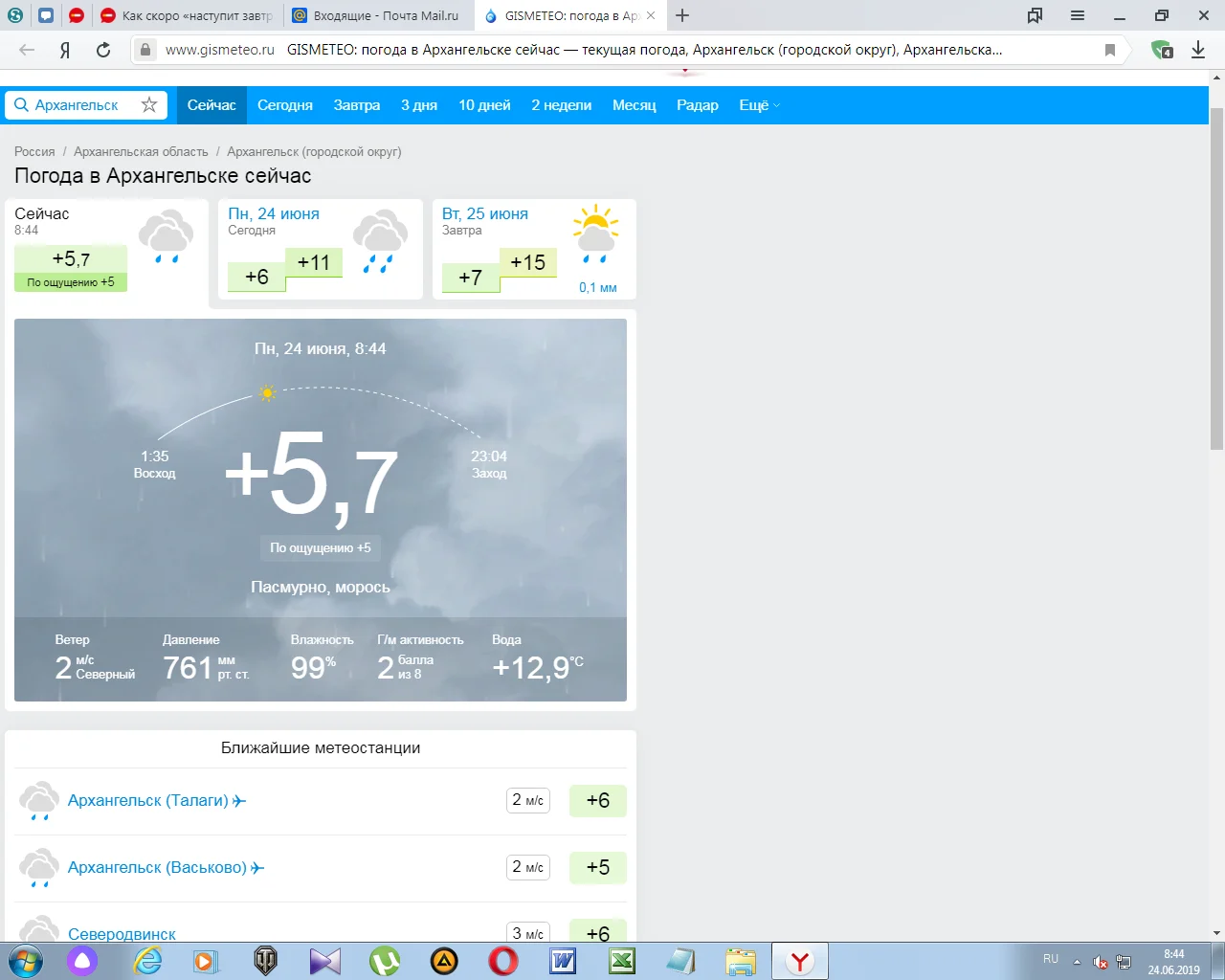
Task: Open uTorrent from the taskbar
Action: click(x=385, y=961)
